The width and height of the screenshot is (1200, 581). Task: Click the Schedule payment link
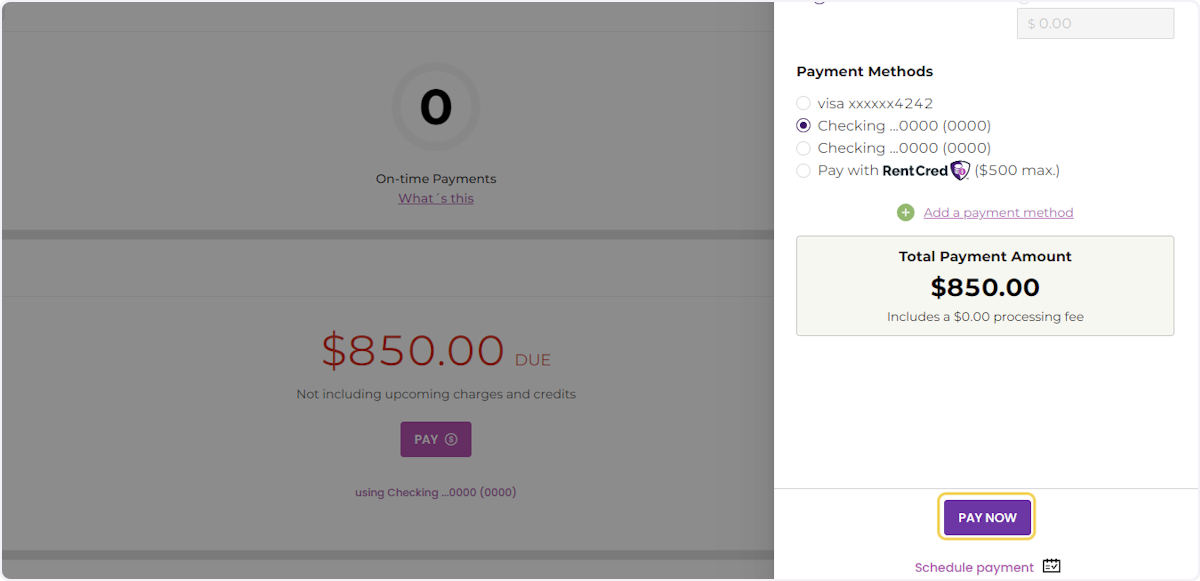[974, 565]
